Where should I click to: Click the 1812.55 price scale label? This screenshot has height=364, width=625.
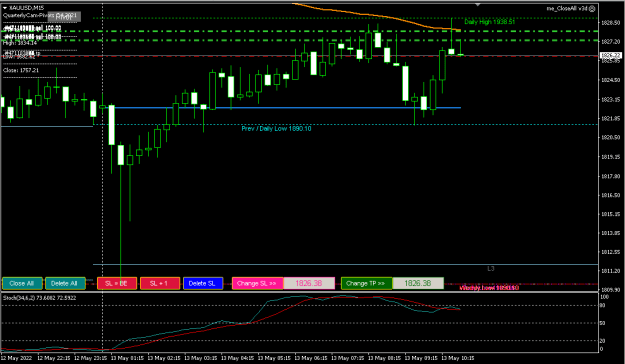pyautogui.click(x=610, y=252)
